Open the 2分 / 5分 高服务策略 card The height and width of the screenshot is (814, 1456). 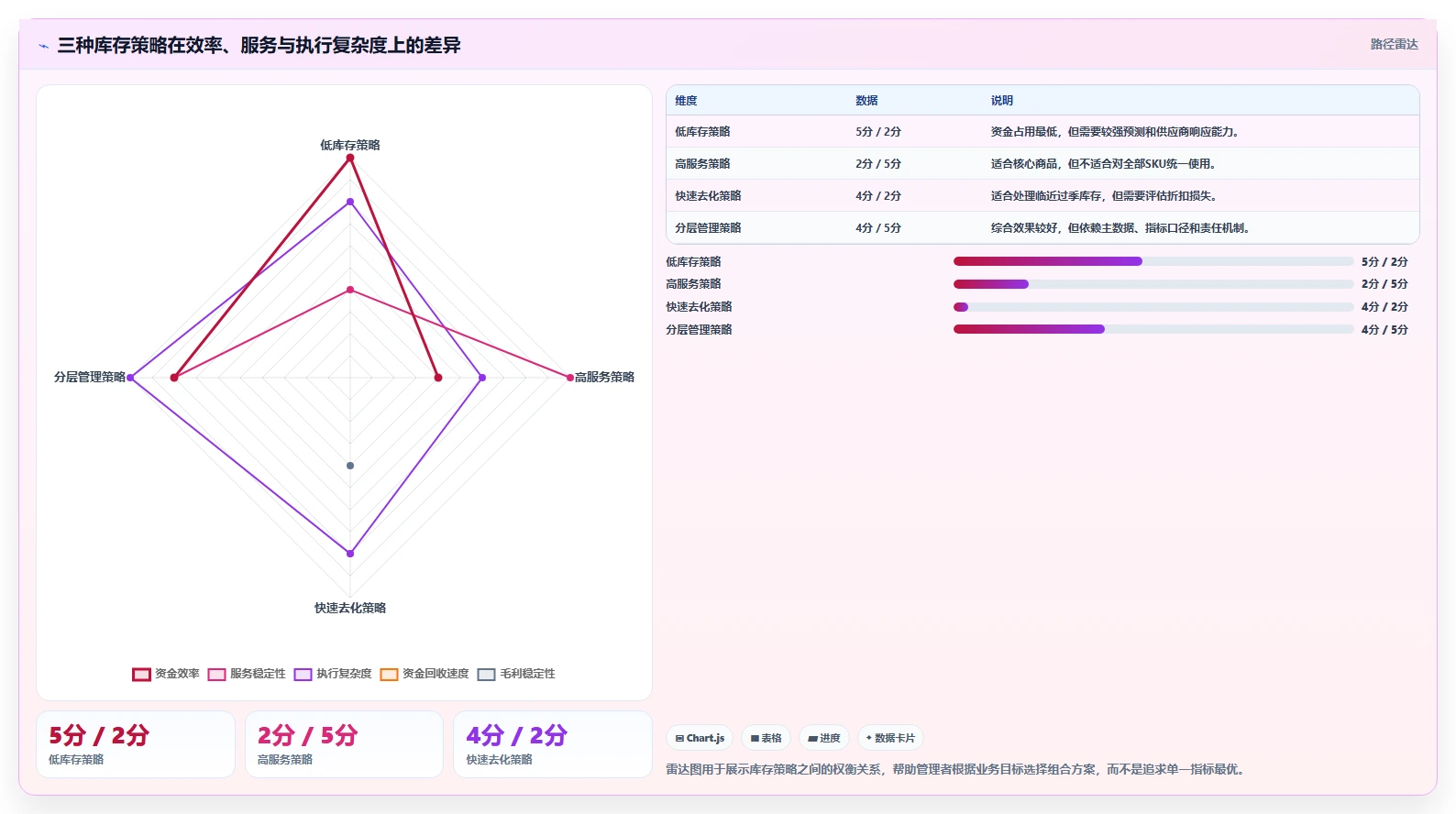pyautogui.click(x=344, y=744)
